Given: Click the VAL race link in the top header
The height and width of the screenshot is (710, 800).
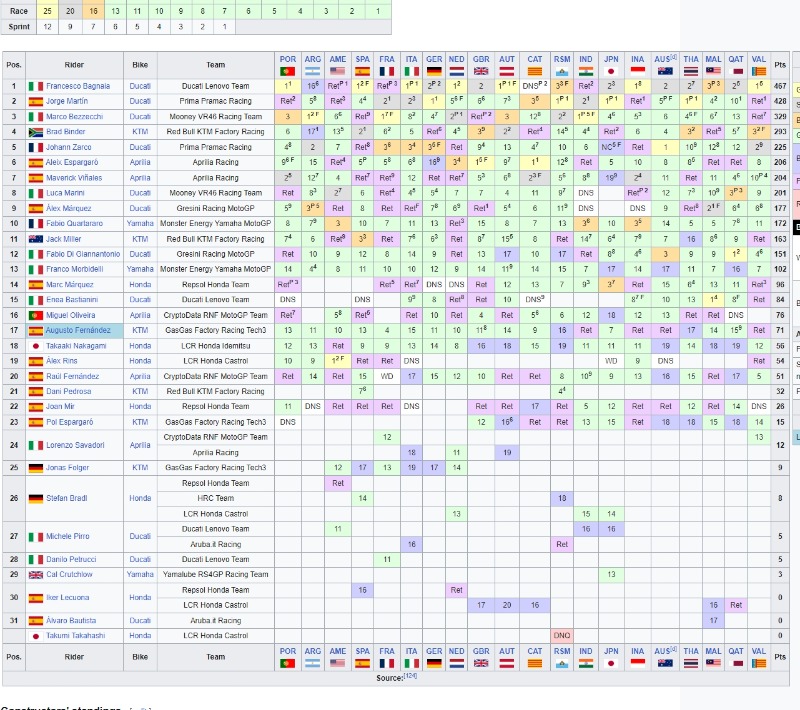Looking at the screenshot, I should point(759,60).
